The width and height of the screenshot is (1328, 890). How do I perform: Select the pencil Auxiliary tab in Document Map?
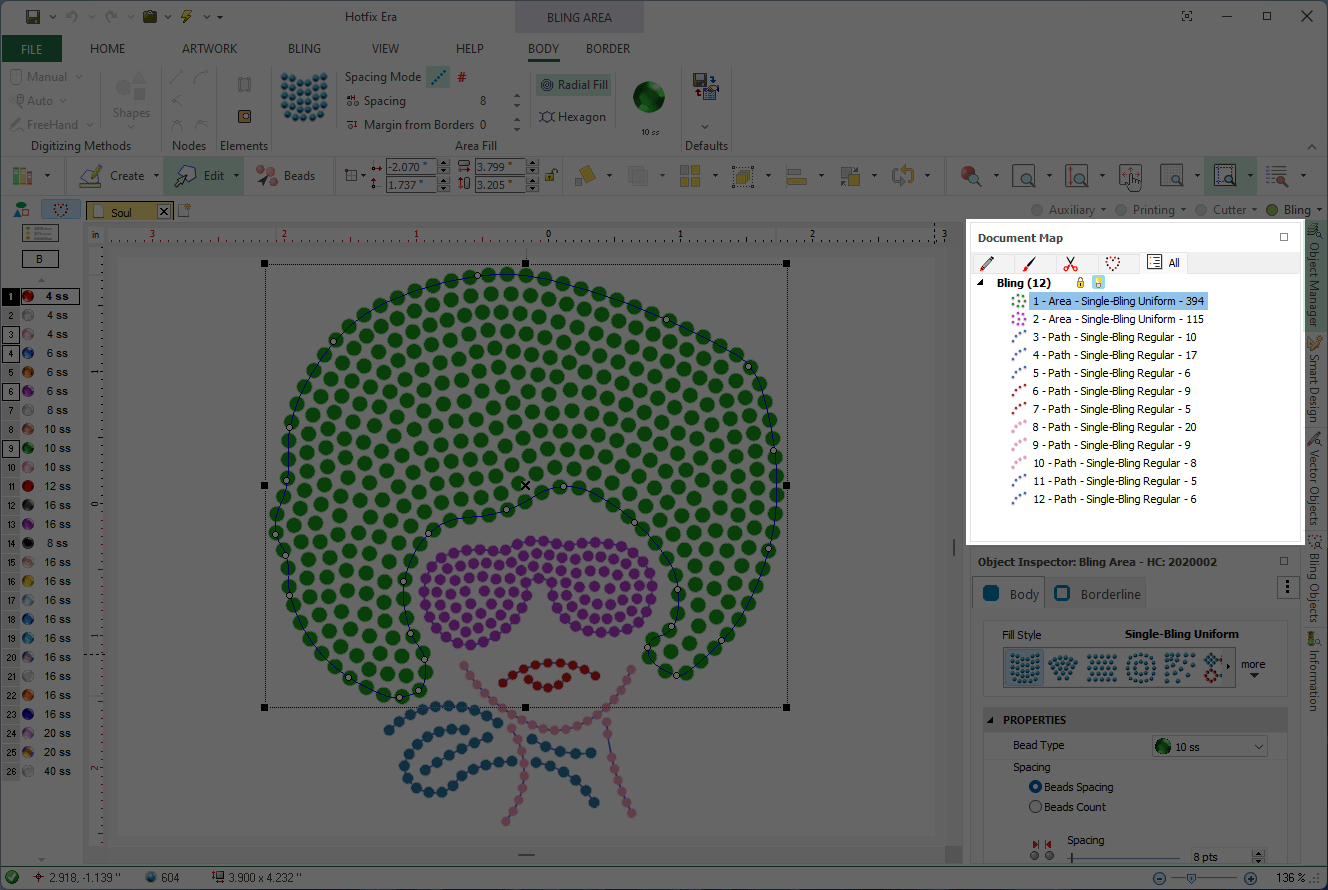pos(987,263)
